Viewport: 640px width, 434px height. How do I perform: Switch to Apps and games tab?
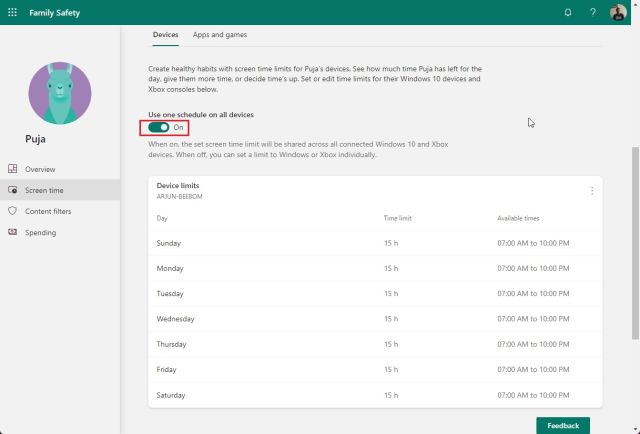point(220,35)
